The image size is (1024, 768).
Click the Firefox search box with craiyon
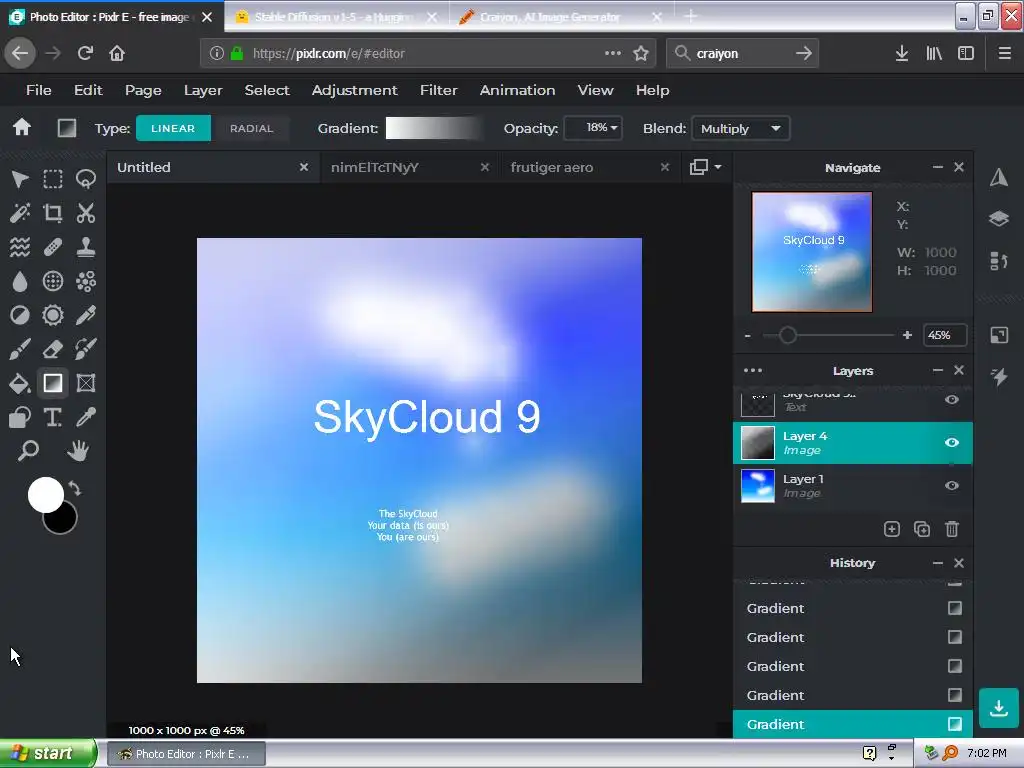point(743,53)
